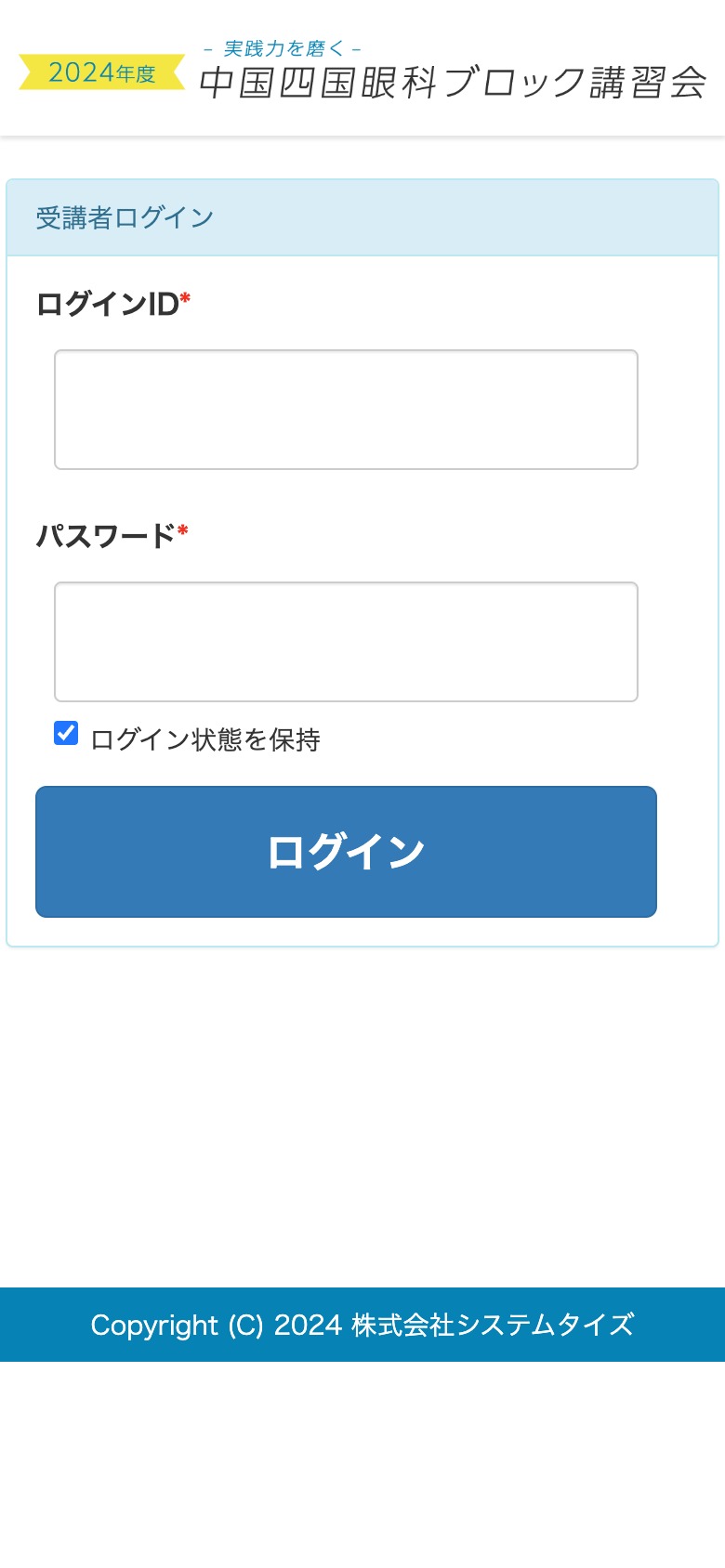Click the 講習会 characters ending the title
The image size is (725, 1568).
(x=648, y=83)
